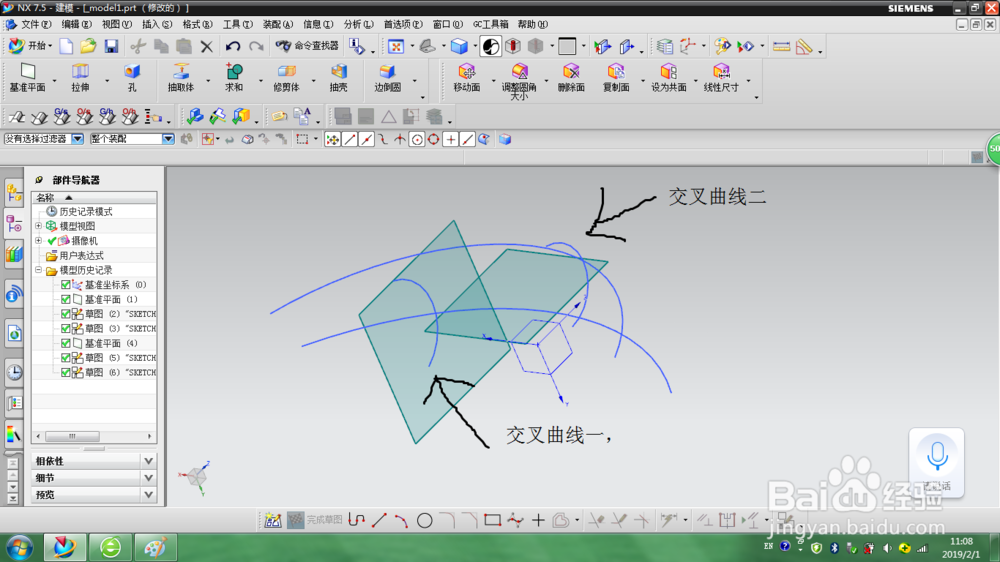
Task: Open the GC工具箱 menu
Action: 490,24
